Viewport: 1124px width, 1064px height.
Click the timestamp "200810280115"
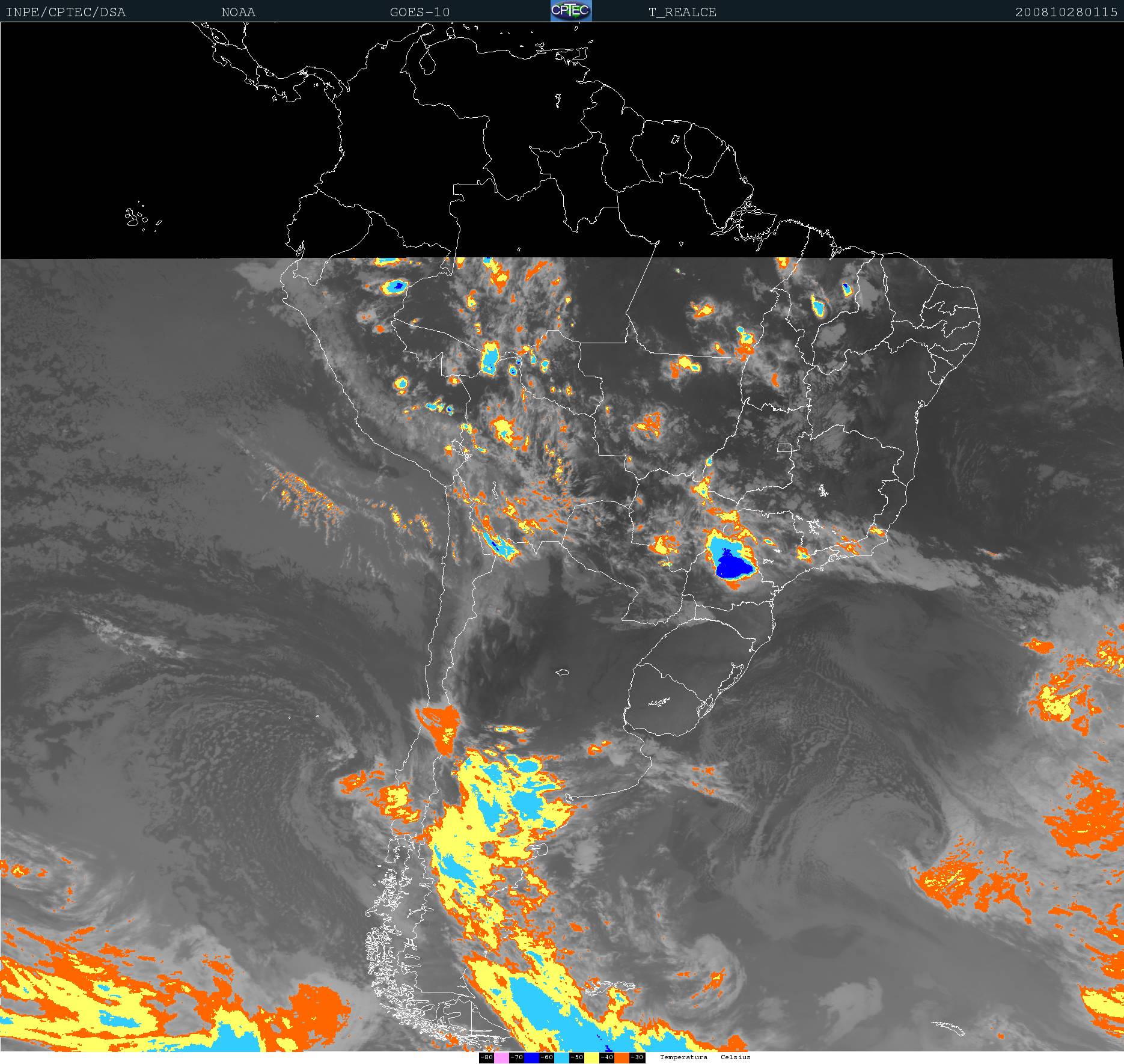tap(1066, 12)
